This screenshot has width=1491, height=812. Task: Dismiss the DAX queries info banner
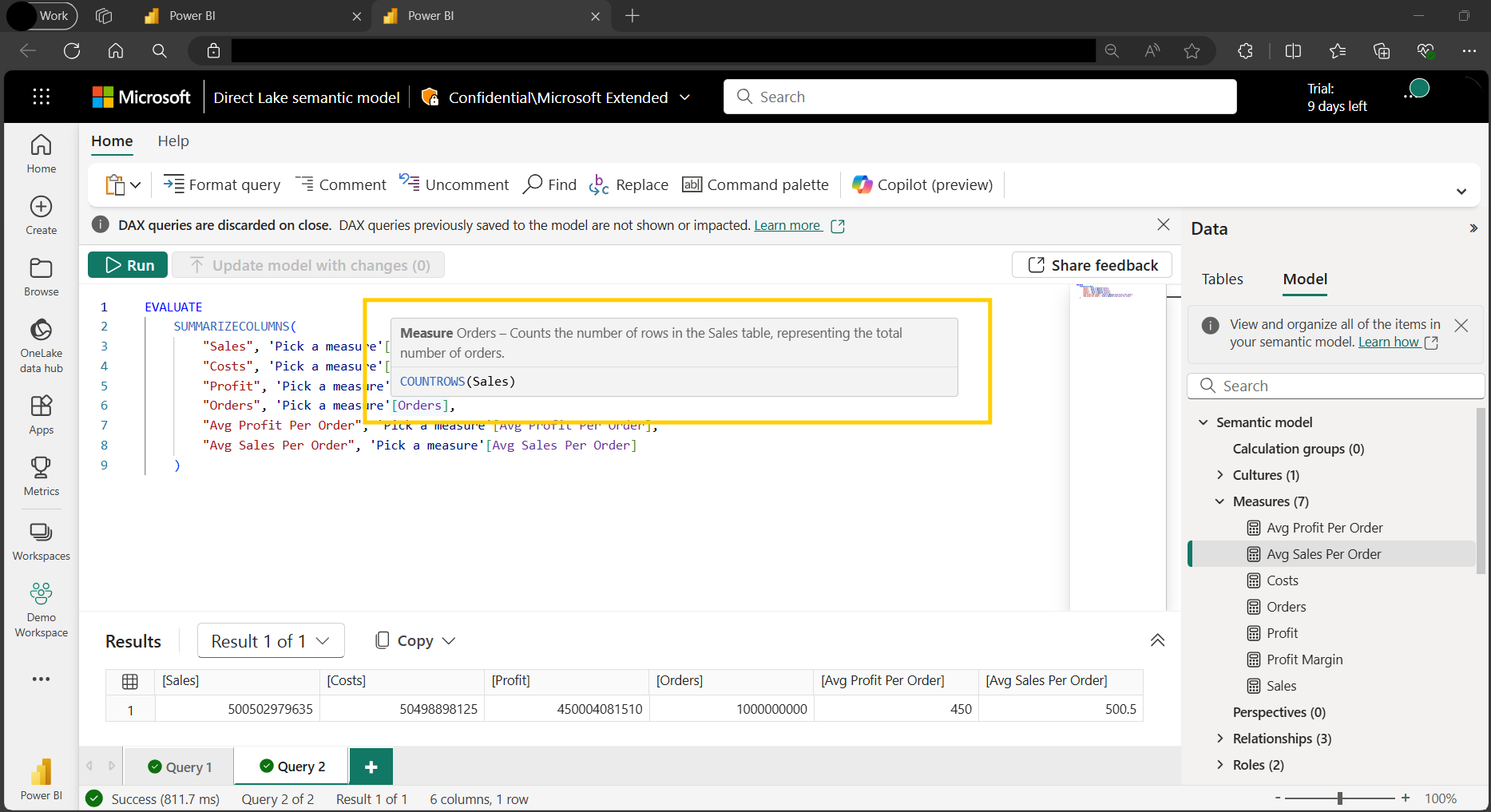(x=1163, y=225)
